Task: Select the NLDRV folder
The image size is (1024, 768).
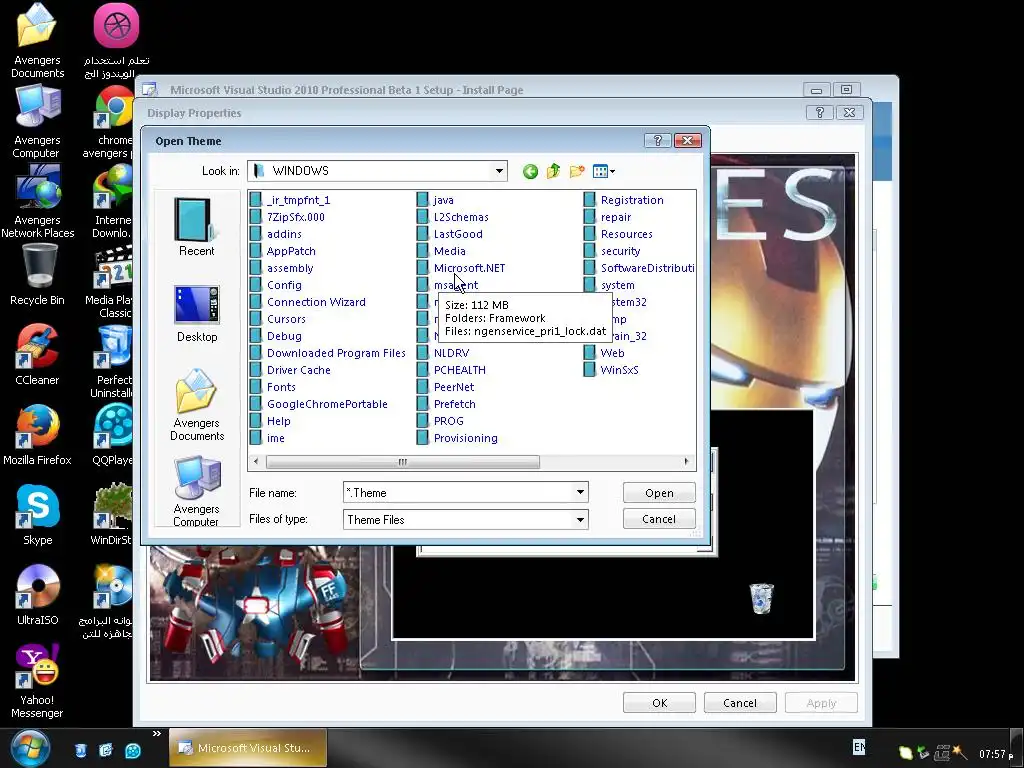Action: click(x=443, y=353)
